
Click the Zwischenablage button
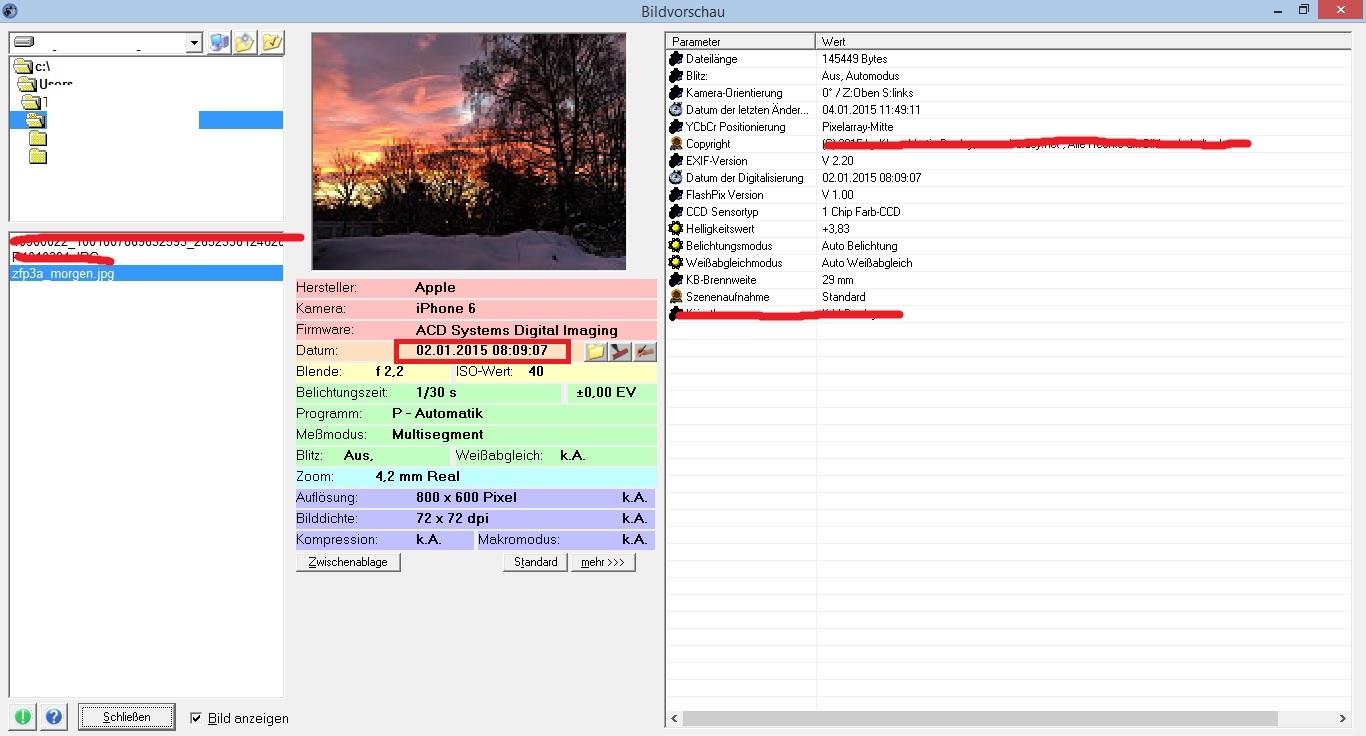click(348, 562)
